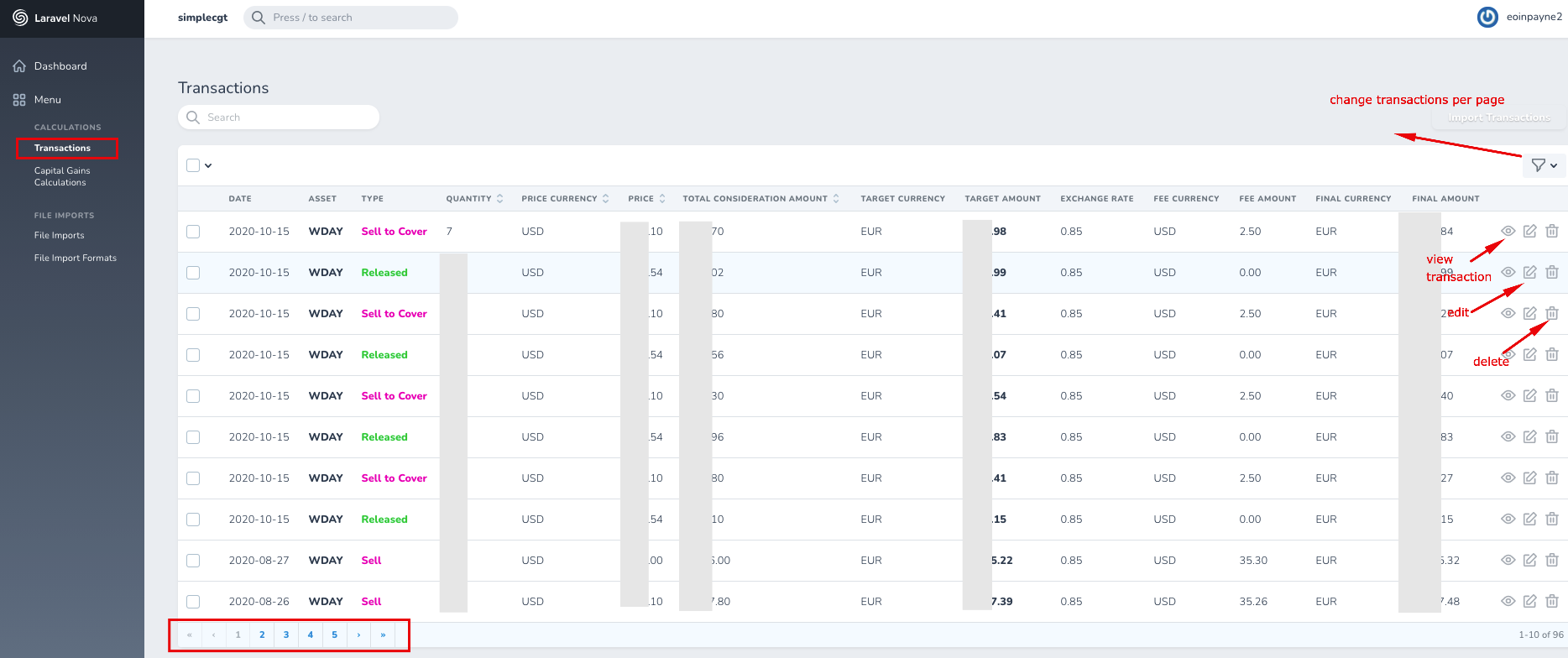Click the simplecgt site link
1568x658 pixels.
coord(202,18)
